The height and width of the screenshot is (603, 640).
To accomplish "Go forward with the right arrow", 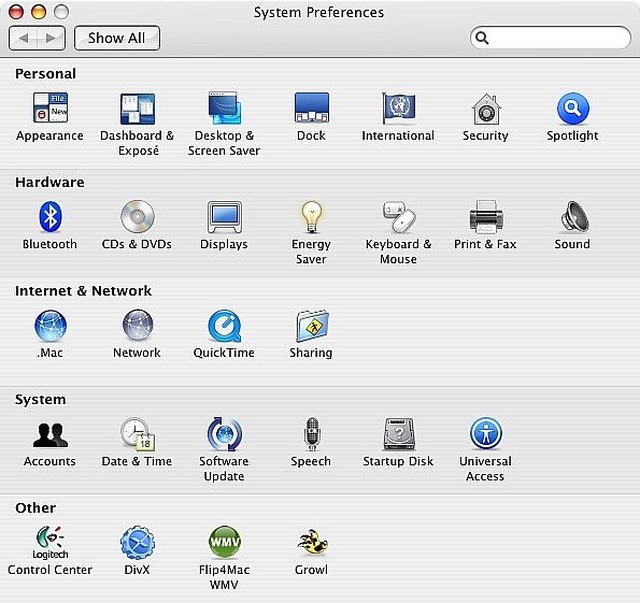I will pos(51,38).
